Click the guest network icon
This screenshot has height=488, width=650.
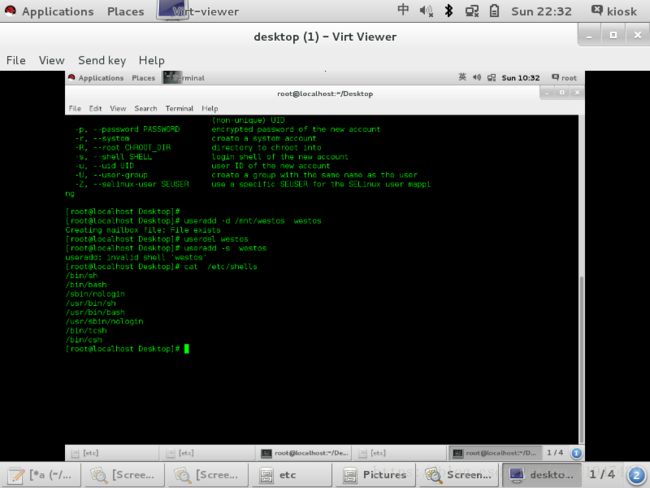(x=492, y=78)
